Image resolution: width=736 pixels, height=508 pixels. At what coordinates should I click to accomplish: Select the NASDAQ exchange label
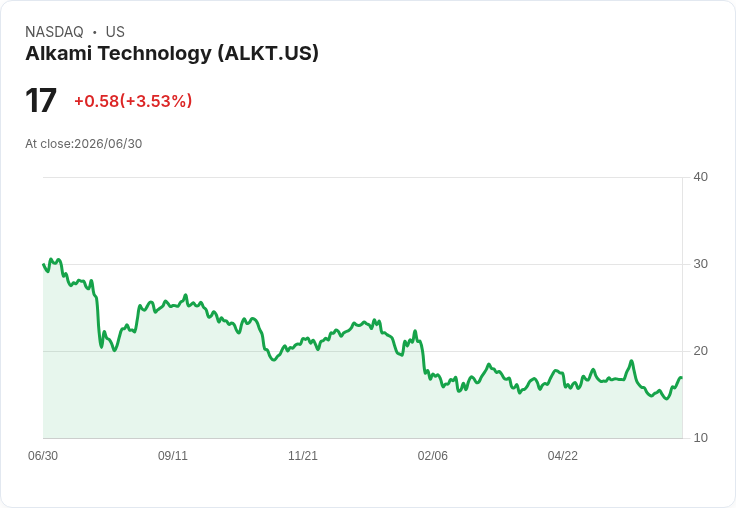54,32
